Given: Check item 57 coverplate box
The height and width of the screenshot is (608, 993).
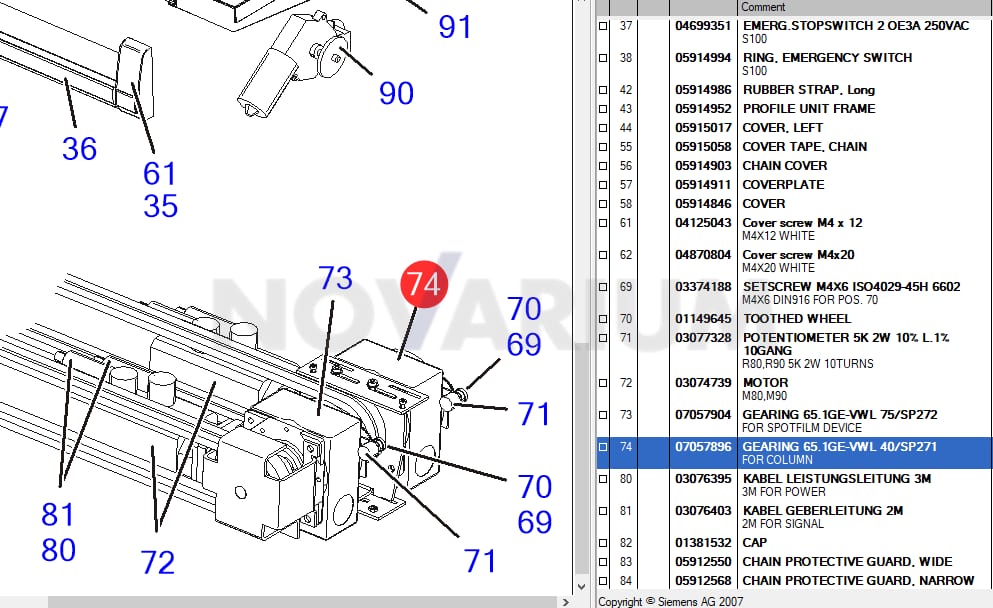Looking at the screenshot, I should [603, 185].
